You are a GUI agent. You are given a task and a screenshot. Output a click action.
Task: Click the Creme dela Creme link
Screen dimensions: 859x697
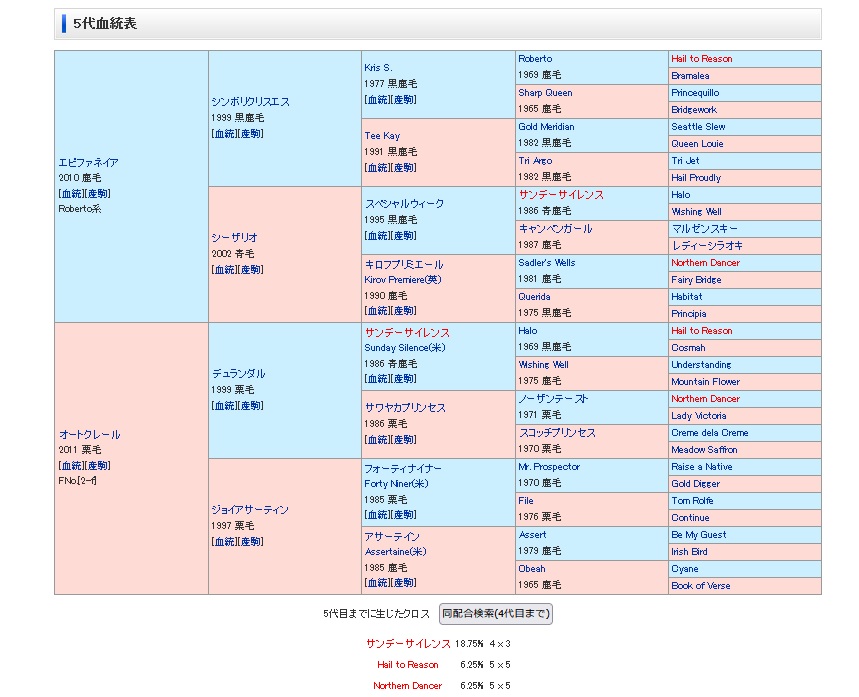pyautogui.click(x=710, y=432)
